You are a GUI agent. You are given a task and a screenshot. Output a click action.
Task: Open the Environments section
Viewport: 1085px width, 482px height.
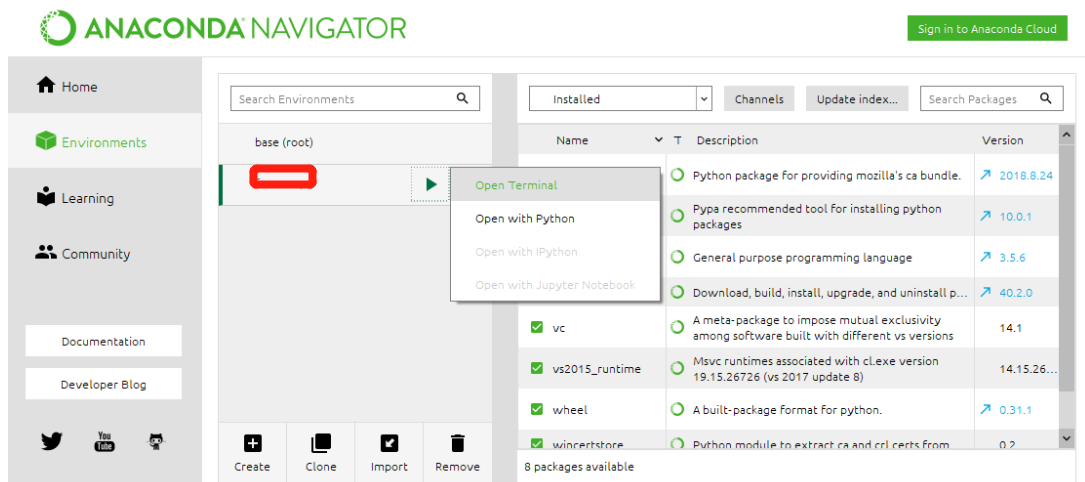click(x=104, y=142)
